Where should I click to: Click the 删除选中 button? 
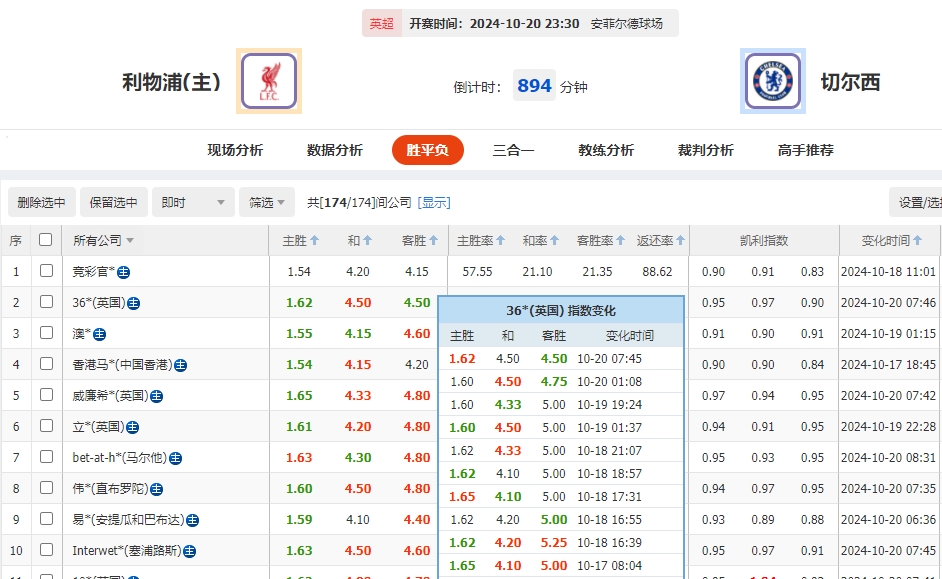pyautogui.click(x=41, y=201)
